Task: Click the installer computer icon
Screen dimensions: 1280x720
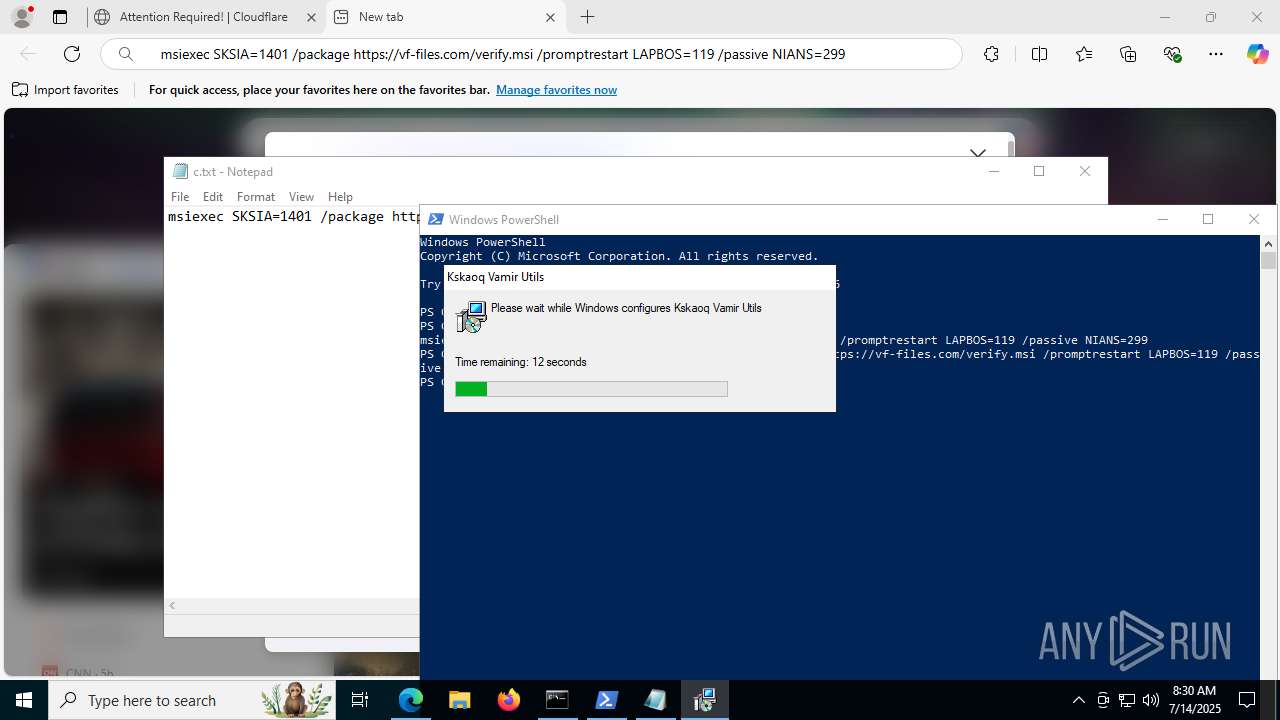Action: click(x=471, y=317)
